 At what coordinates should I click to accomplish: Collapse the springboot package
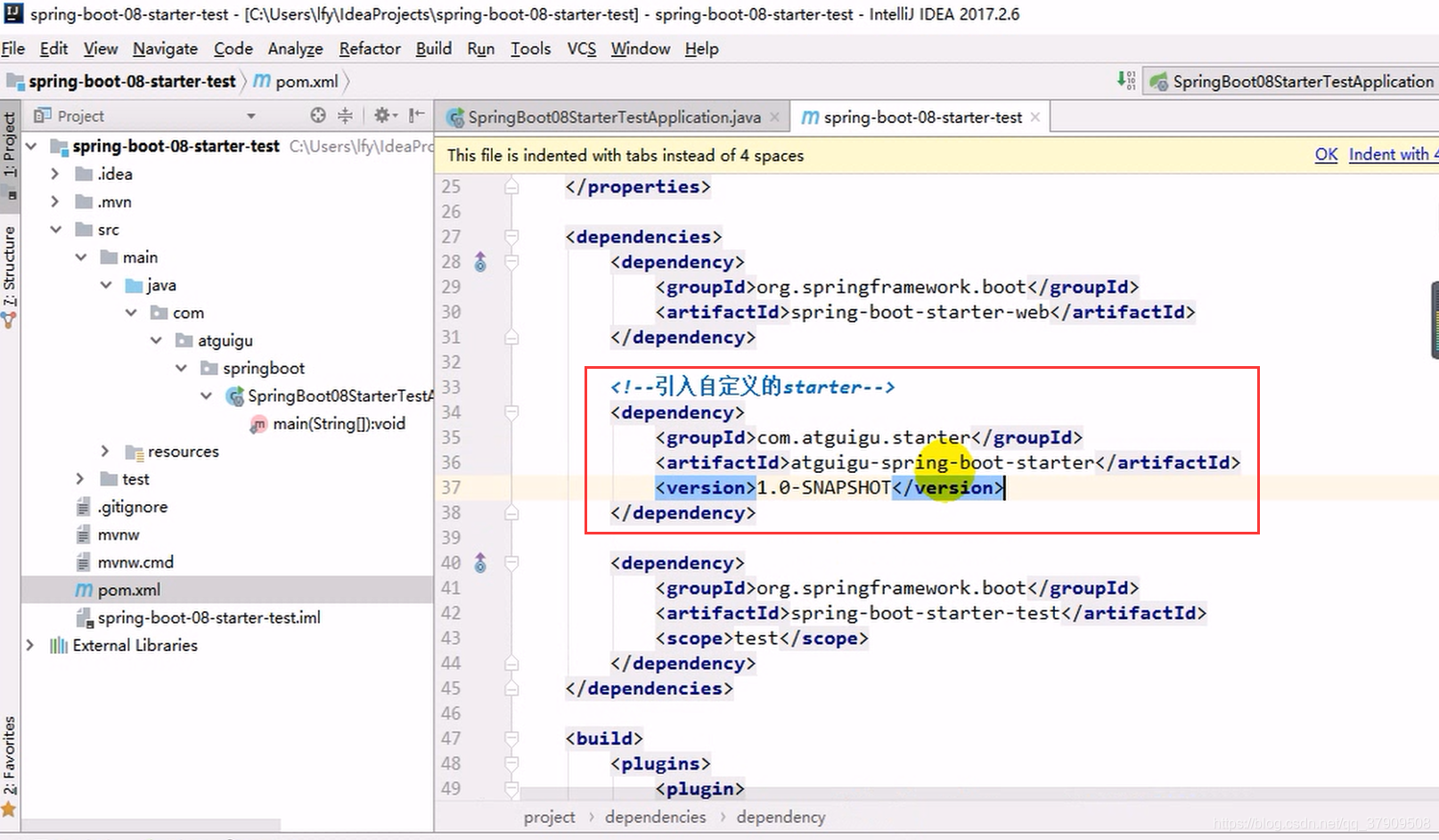[x=181, y=368]
